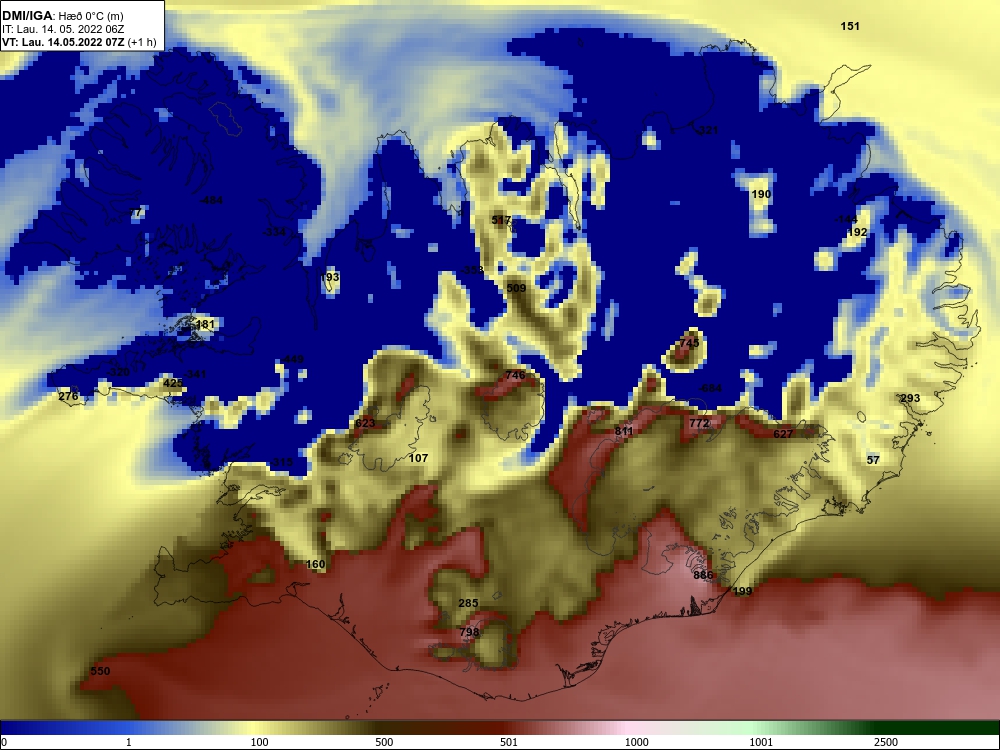Click the map value '746'

(x=515, y=375)
